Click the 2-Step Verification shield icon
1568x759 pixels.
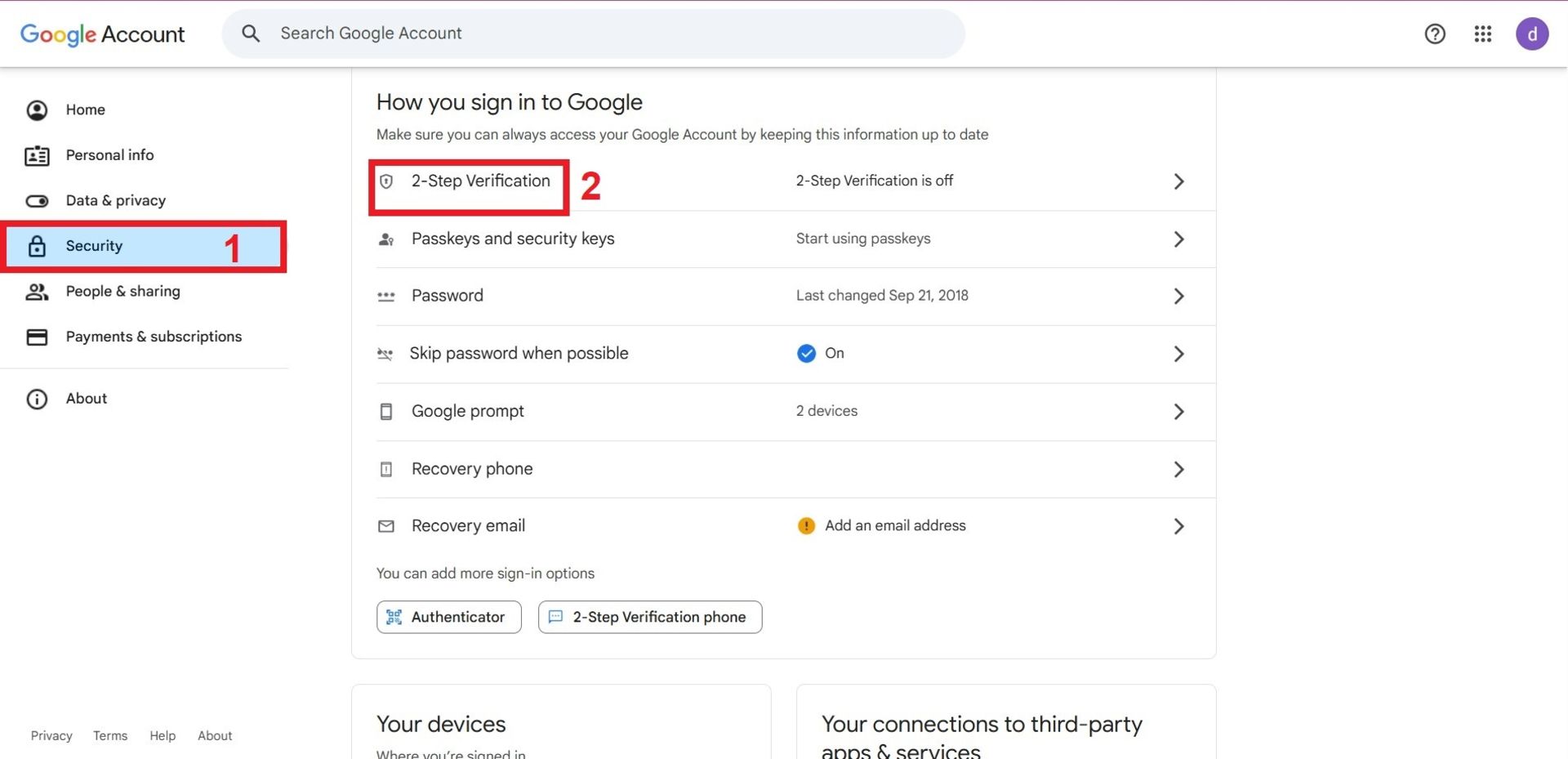coord(386,181)
